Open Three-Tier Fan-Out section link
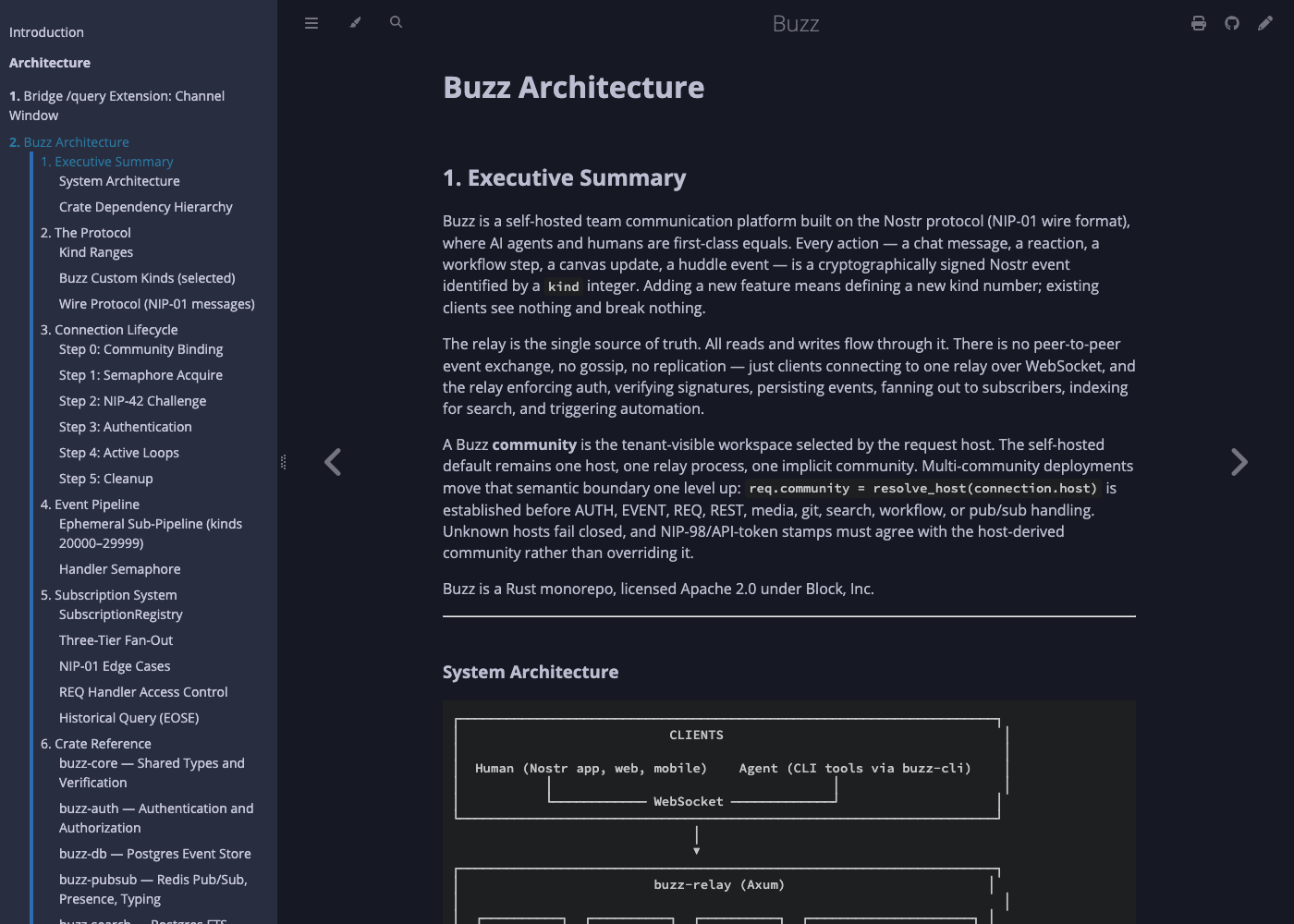This screenshot has height=924, width=1294. click(116, 640)
